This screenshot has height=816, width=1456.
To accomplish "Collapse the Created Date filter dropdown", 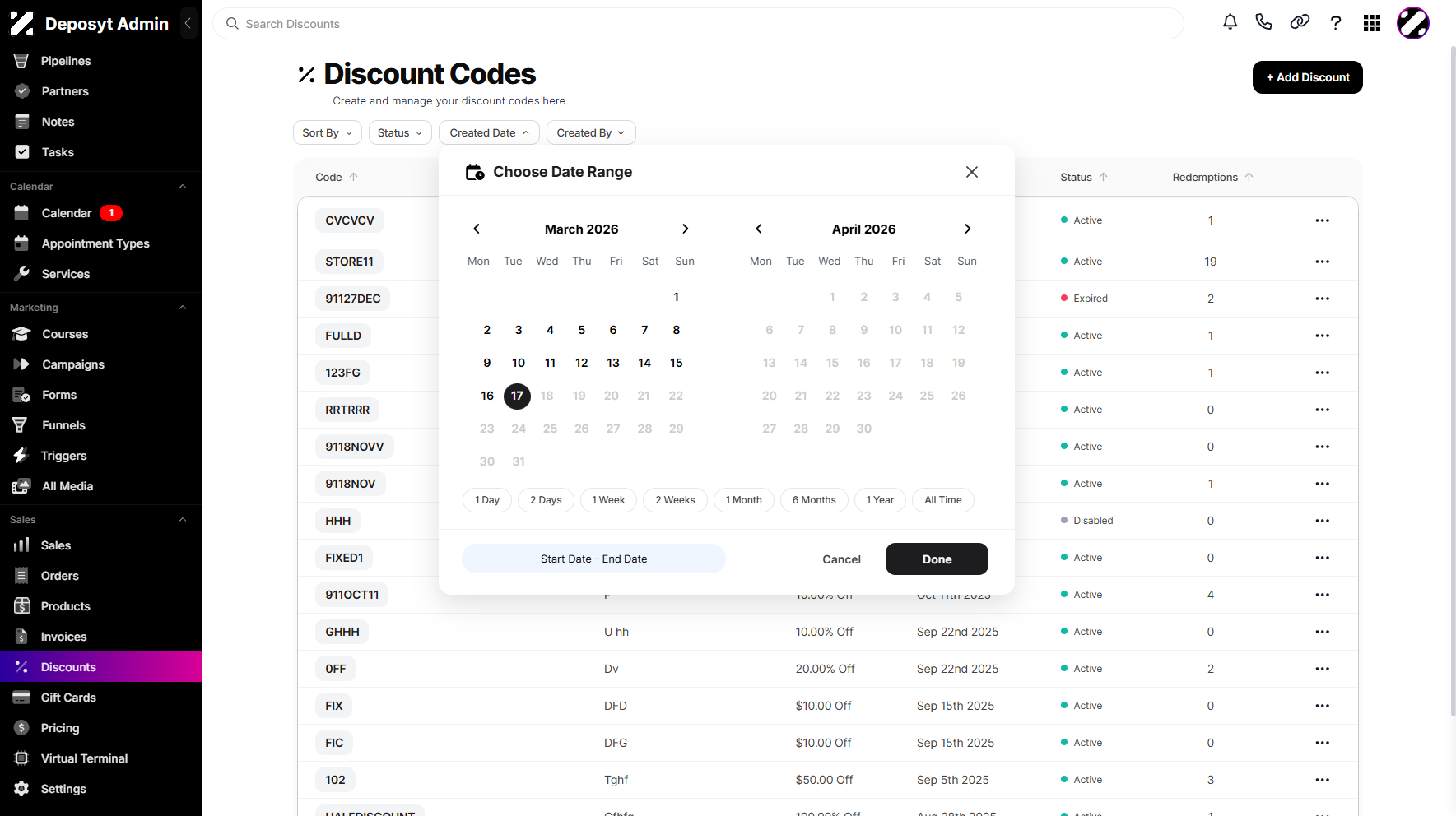I will point(489,132).
